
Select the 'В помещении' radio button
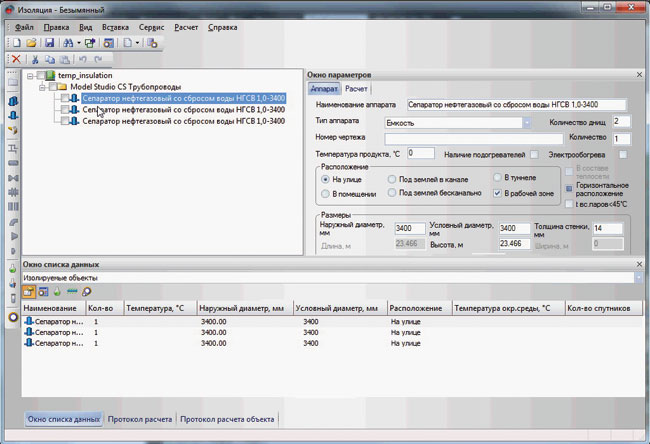pos(324,192)
